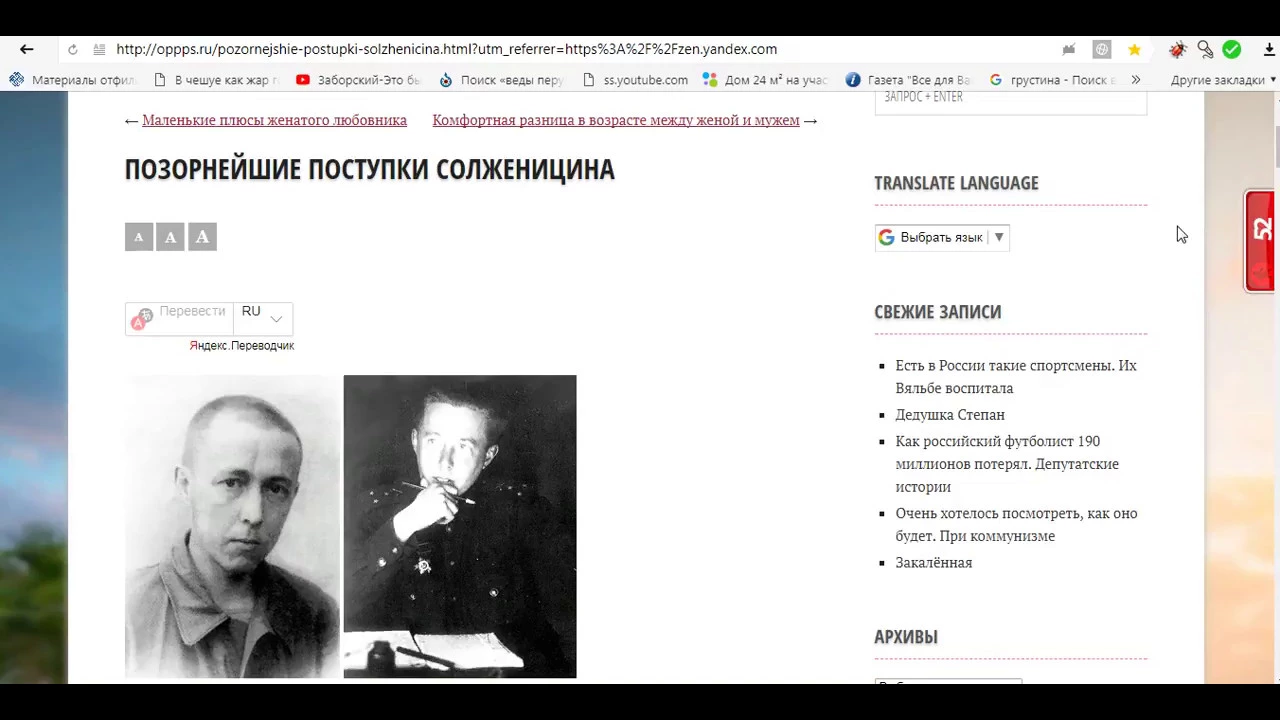The height and width of the screenshot is (720, 1280).
Task: Click the magnifier extension icon in toolbar
Action: [1205, 49]
